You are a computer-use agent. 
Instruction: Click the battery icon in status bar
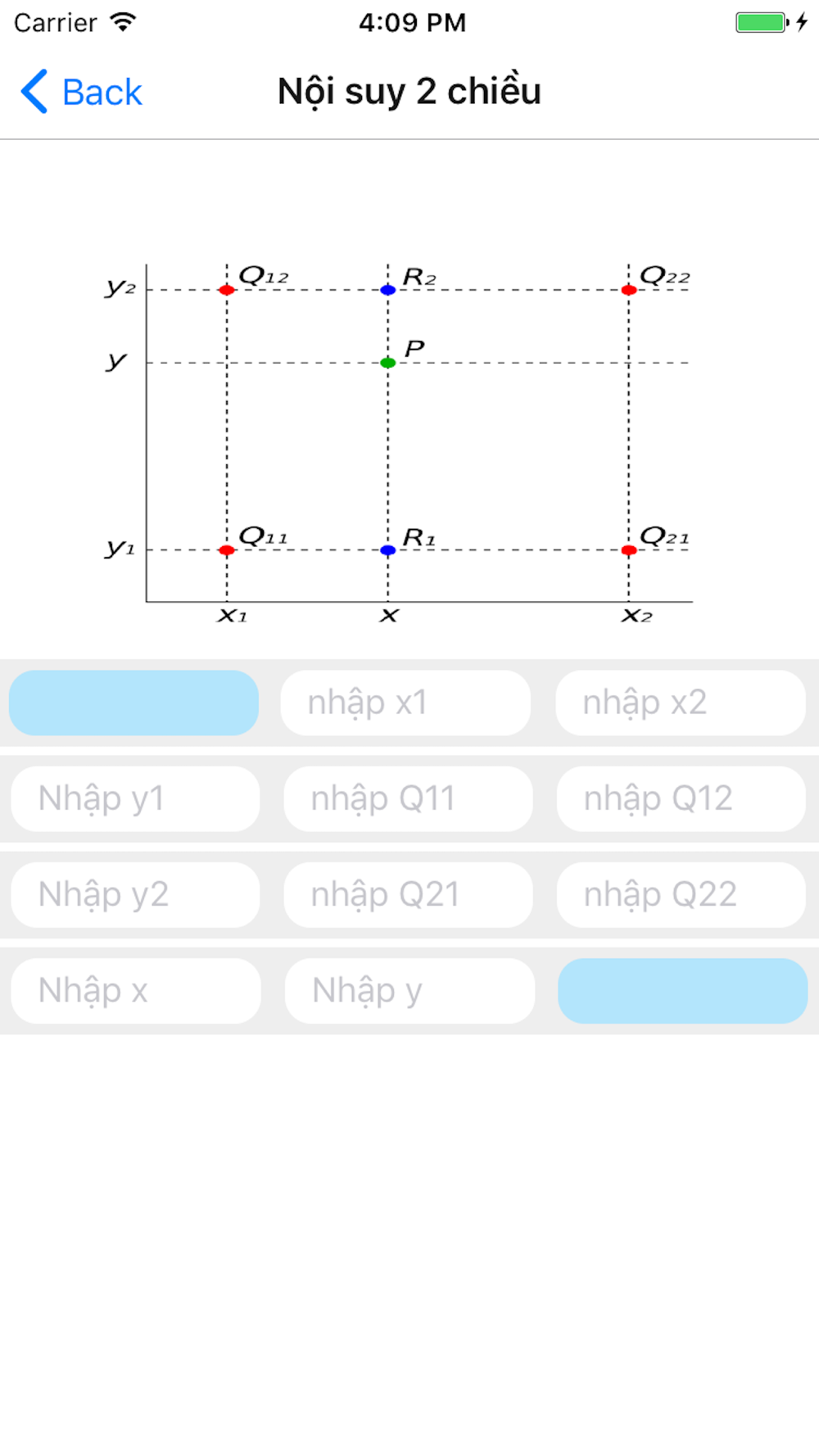click(762, 22)
